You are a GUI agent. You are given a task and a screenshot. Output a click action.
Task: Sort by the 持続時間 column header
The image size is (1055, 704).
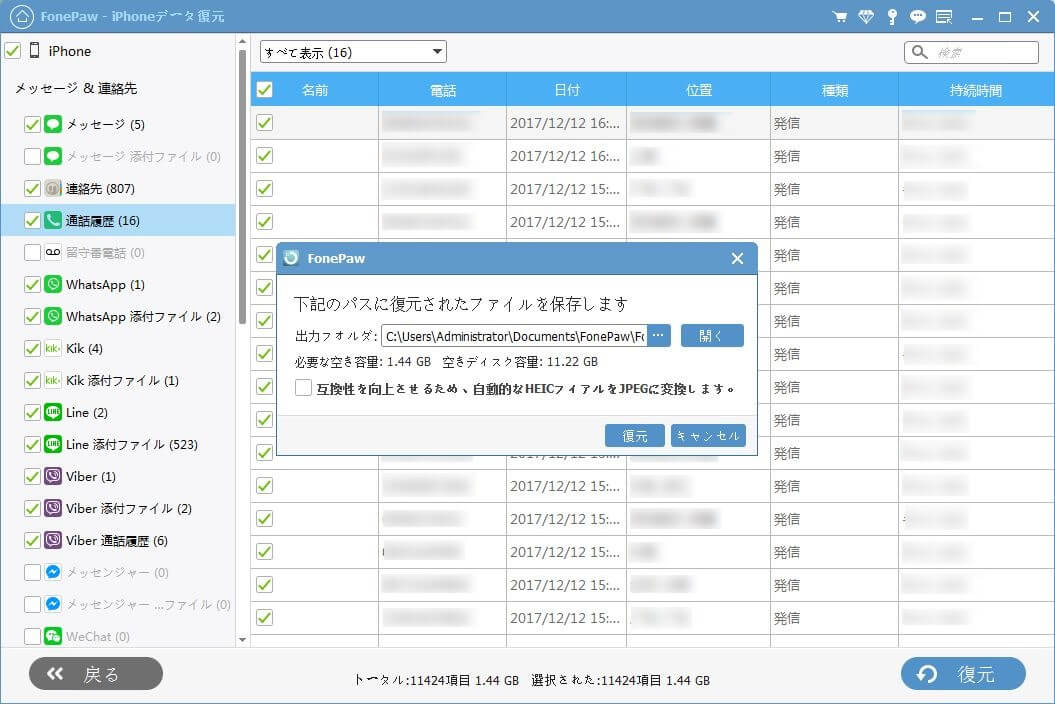[x=976, y=90]
